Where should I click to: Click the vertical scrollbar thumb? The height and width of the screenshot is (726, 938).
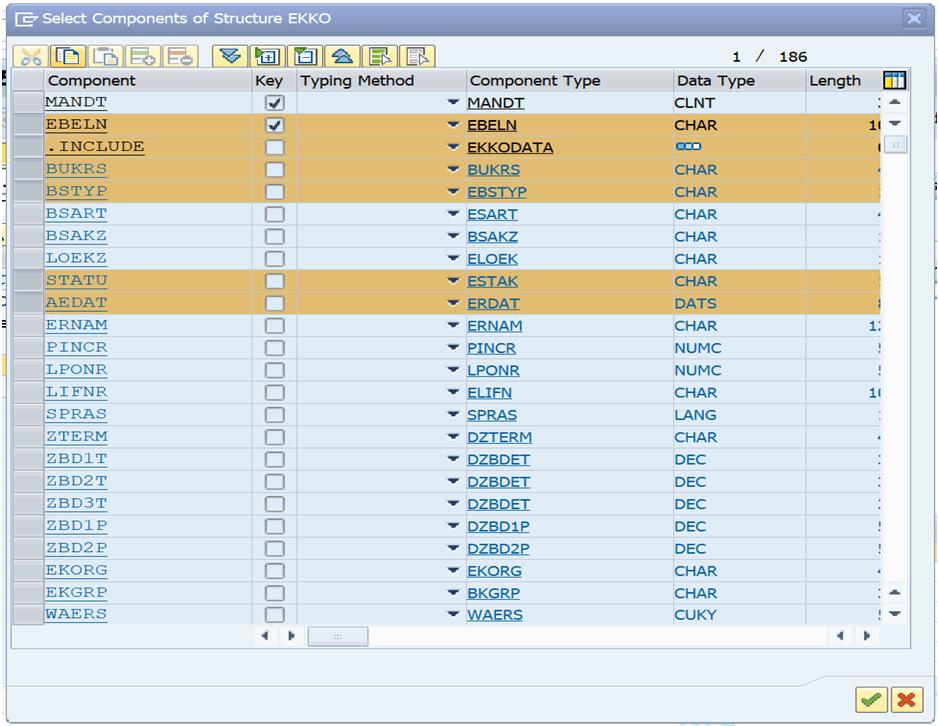pyautogui.click(x=896, y=145)
